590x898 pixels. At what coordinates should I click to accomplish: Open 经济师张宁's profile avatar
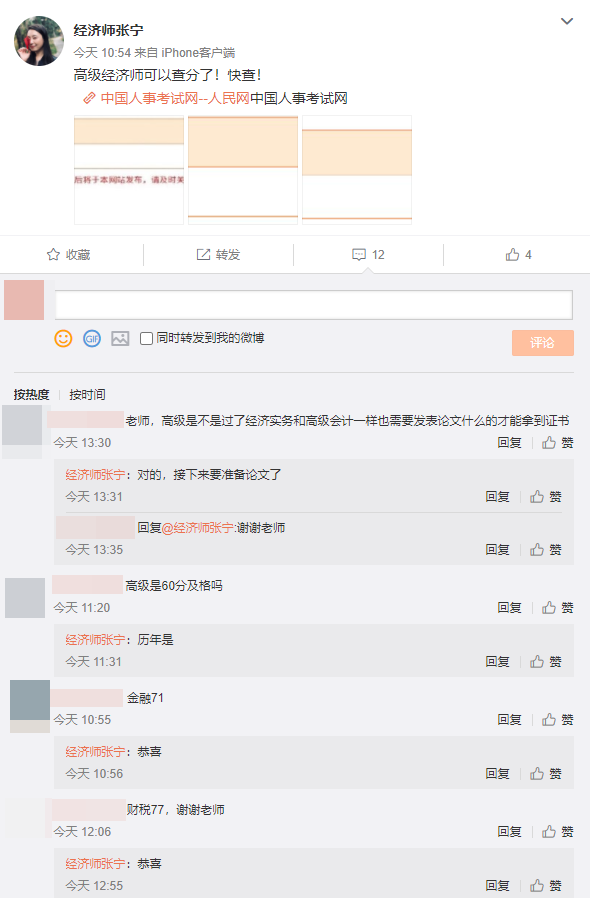point(39,41)
